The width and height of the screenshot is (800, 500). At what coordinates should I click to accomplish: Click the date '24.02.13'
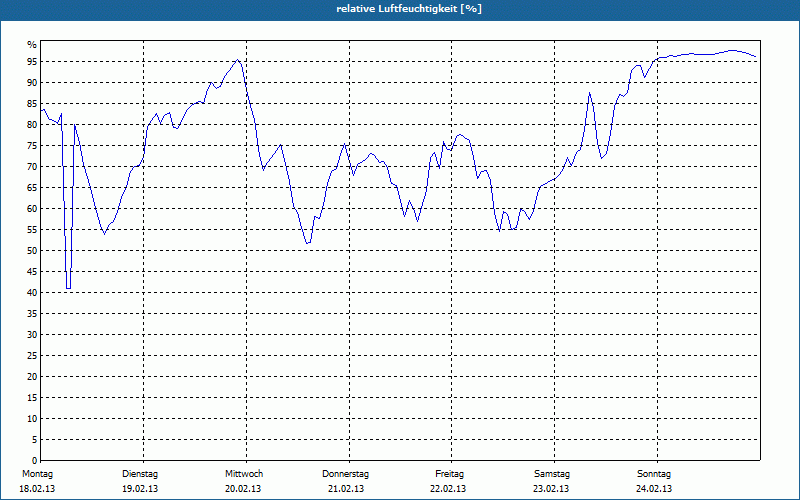coord(654,489)
